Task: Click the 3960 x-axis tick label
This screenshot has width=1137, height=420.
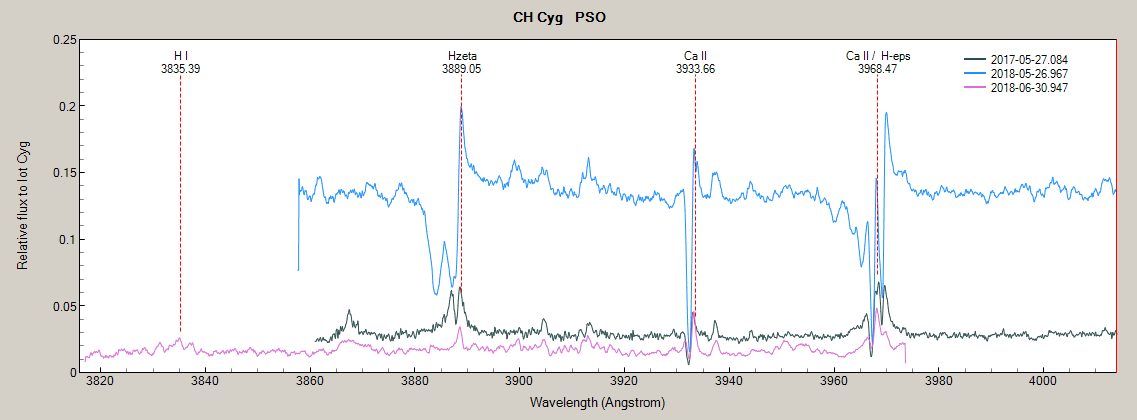Action: 834,382
